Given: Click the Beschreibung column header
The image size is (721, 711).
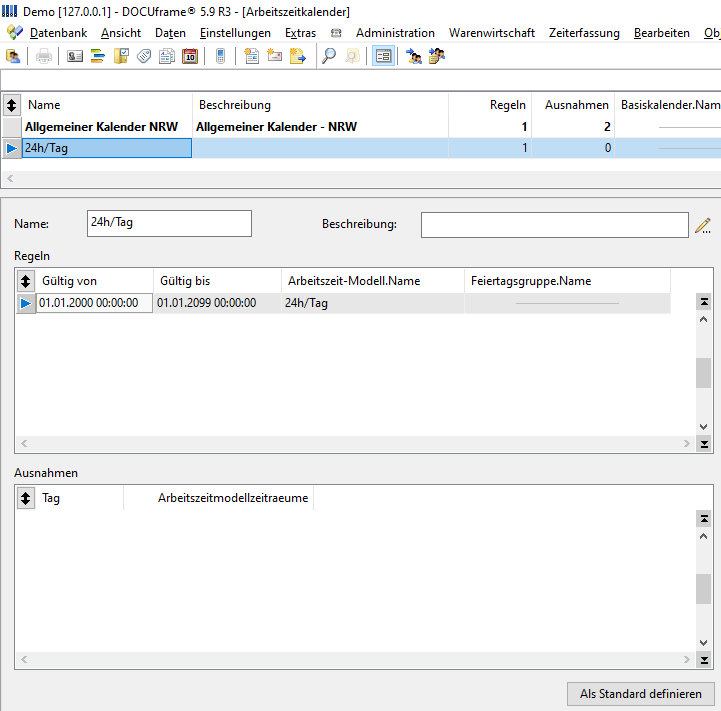Looking at the screenshot, I should pyautogui.click(x=320, y=105).
